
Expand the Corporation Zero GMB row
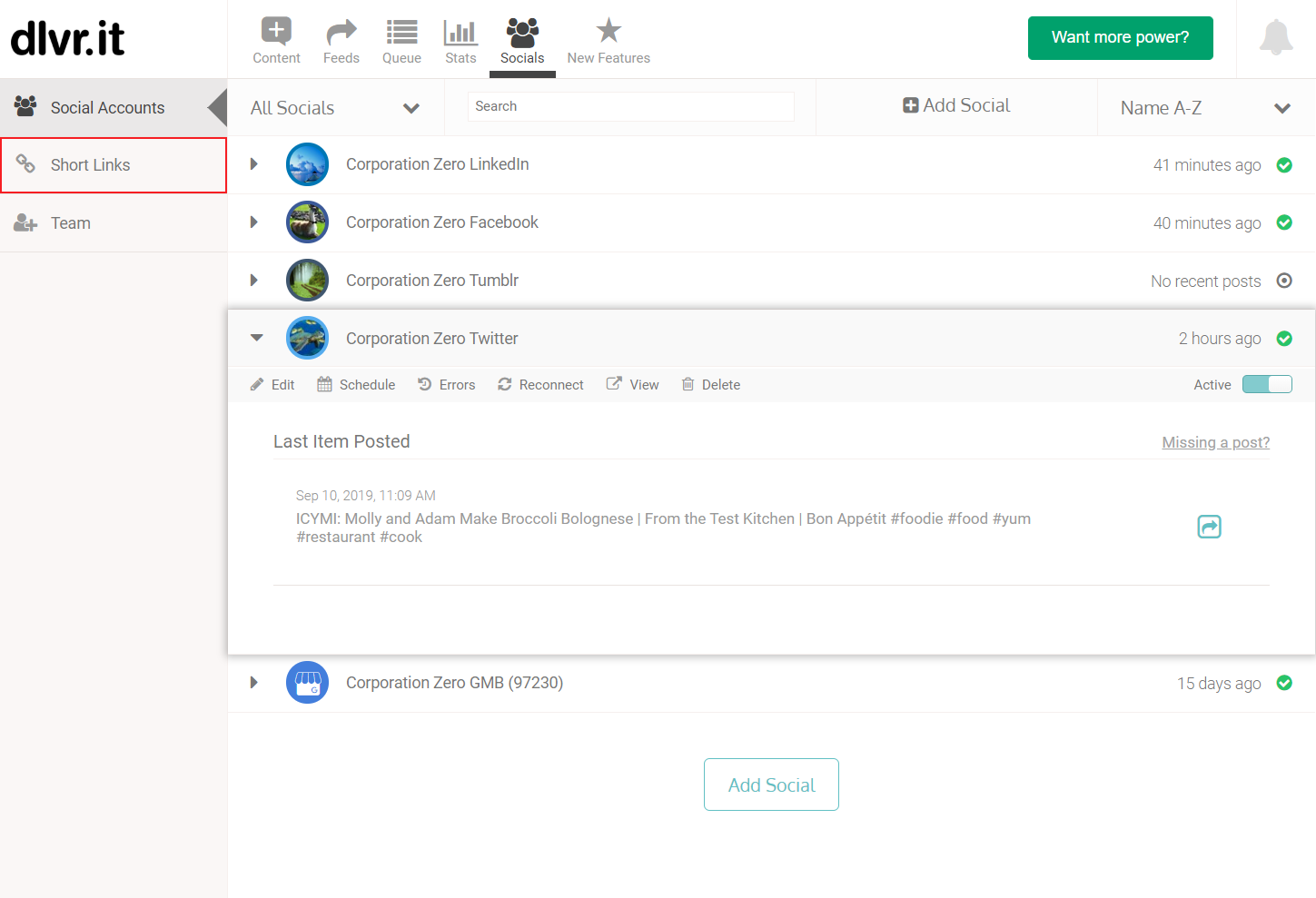(x=254, y=682)
